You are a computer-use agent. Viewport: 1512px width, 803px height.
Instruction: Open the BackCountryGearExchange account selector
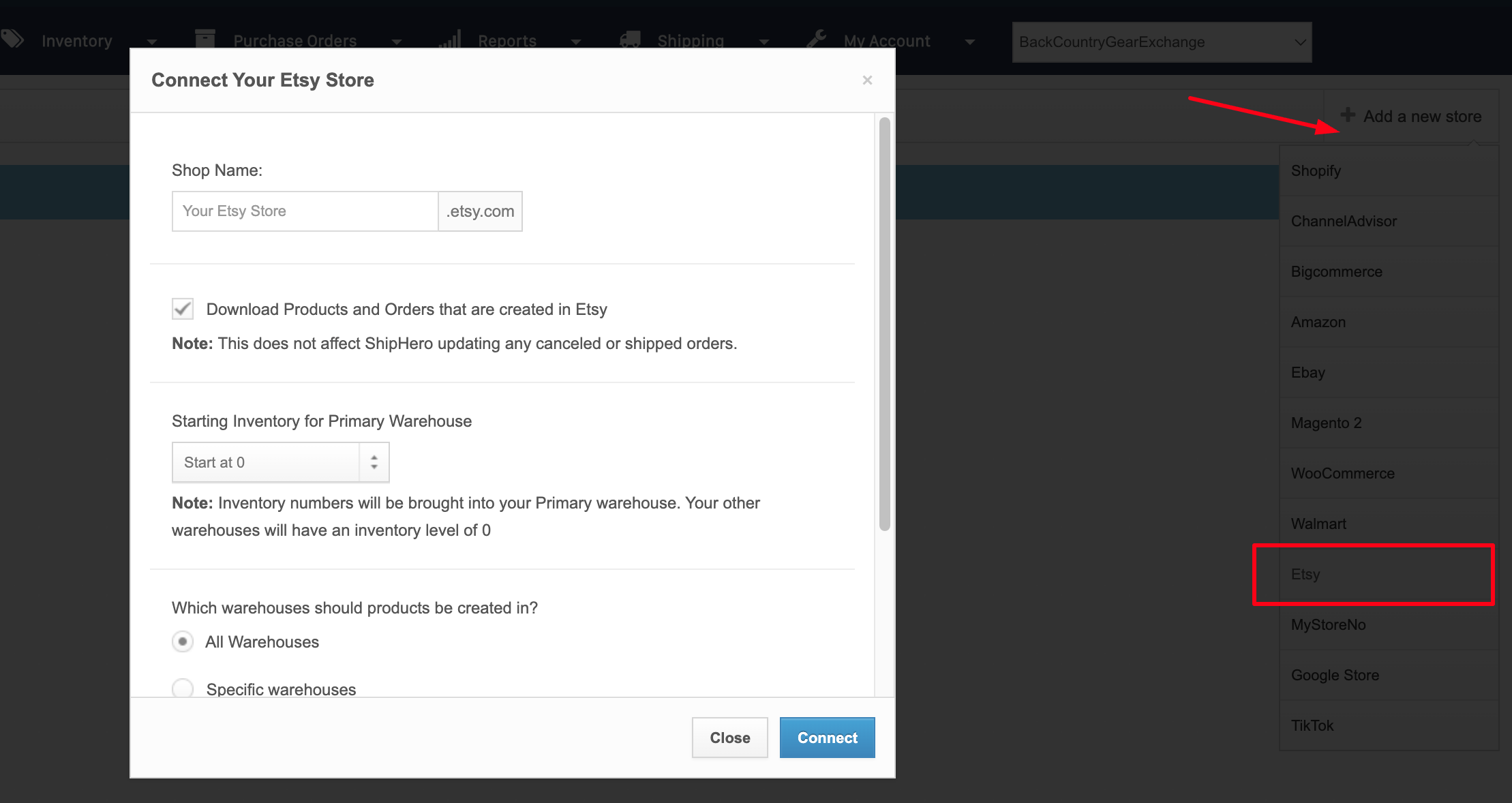[1162, 42]
